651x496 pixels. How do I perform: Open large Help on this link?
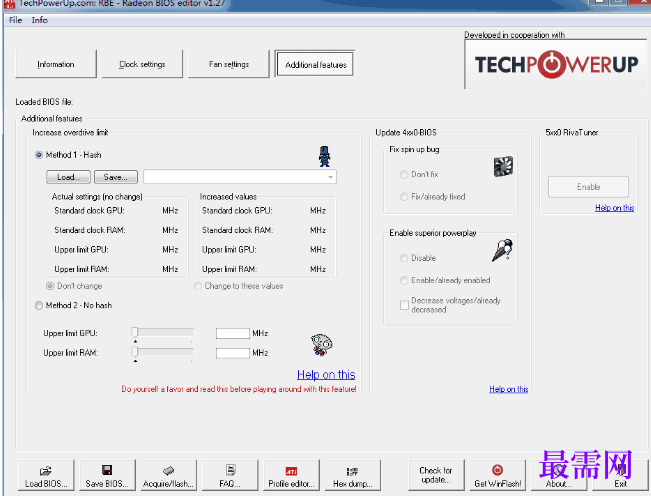tap(326, 375)
